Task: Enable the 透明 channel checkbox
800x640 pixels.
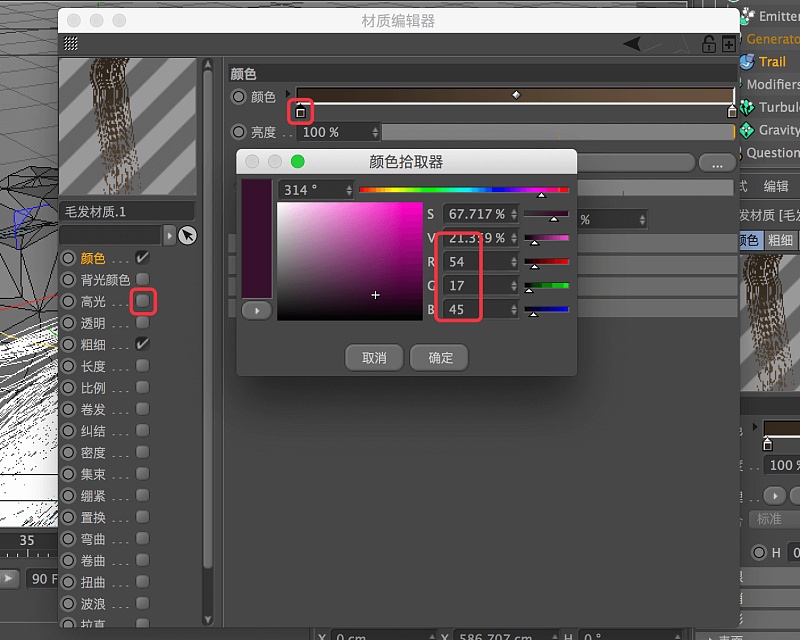Action: [x=143, y=322]
